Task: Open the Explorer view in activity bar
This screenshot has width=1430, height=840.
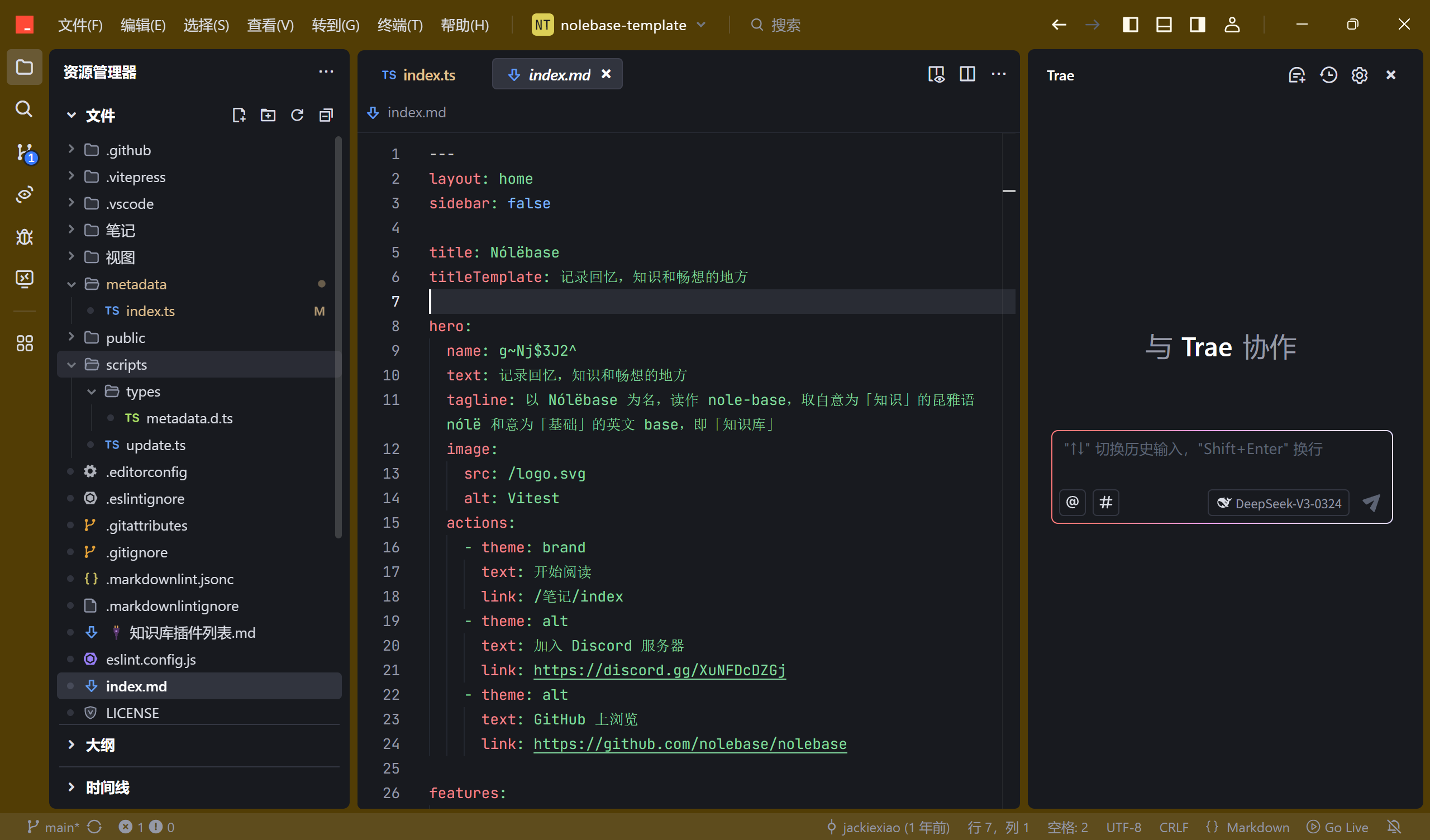Action: [24, 68]
